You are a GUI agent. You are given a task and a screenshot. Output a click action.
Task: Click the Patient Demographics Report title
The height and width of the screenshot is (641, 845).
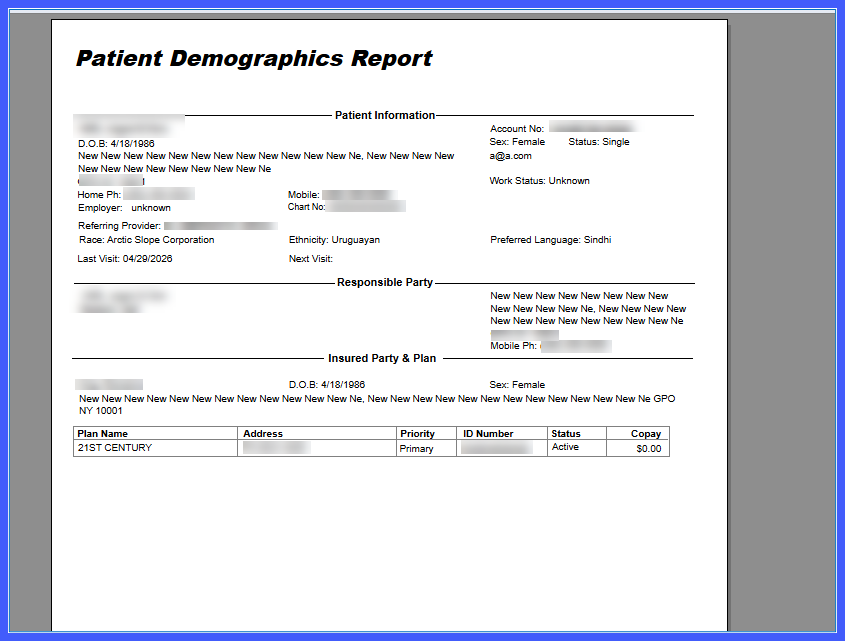click(x=254, y=58)
